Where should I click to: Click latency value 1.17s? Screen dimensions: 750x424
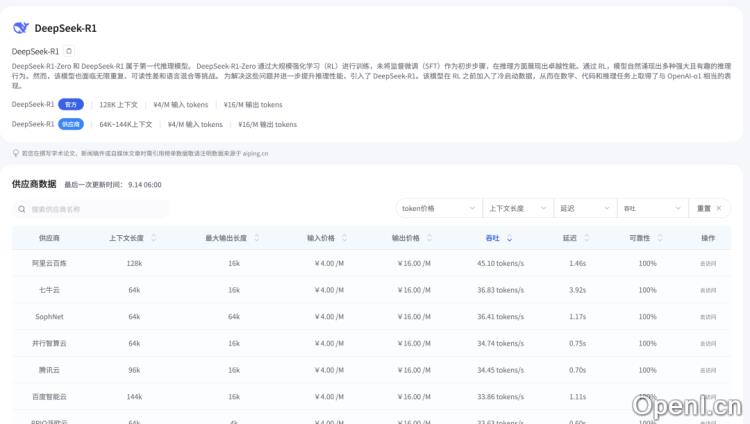pyautogui.click(x=577, y=317)
